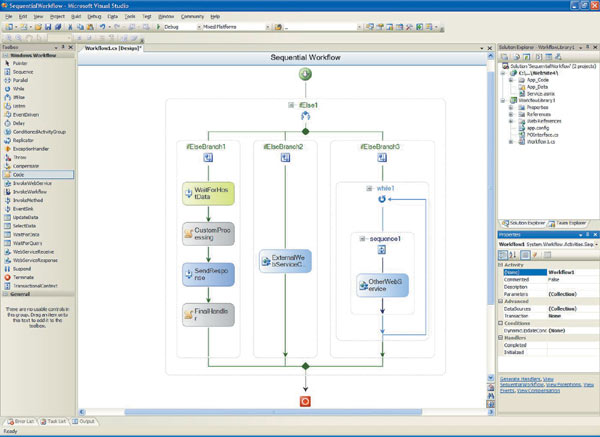
Task: Select the ExternalWebService activity on canvas
Action: (x=285, y=261)
